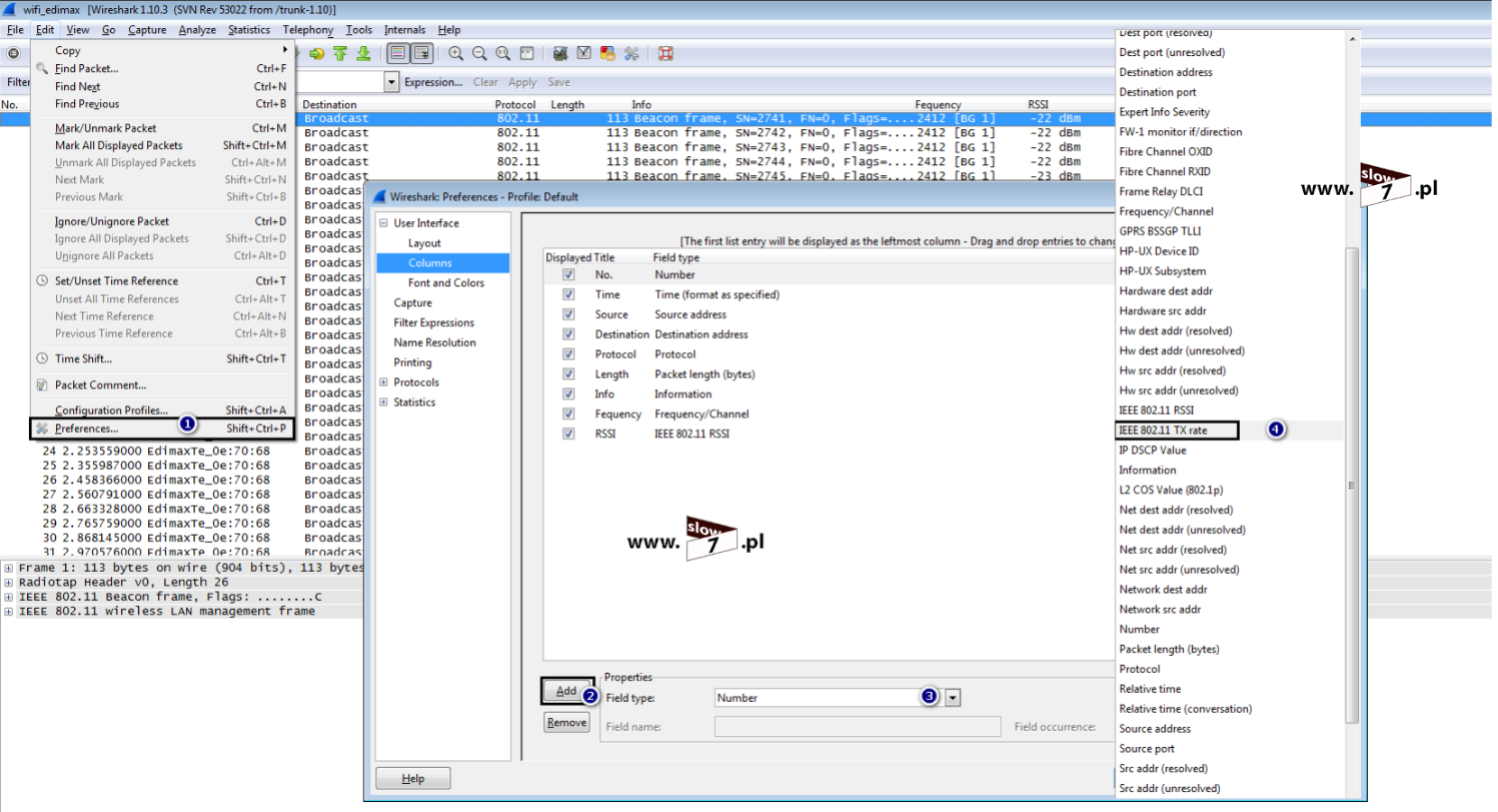Open display filters toolbar icon
1498x812 pixels.
584,53
